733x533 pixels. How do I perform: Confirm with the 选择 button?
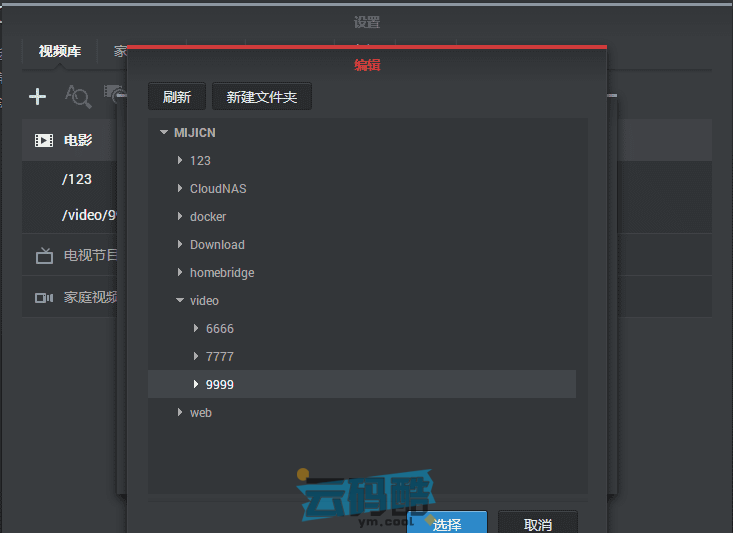pos(447,523)
